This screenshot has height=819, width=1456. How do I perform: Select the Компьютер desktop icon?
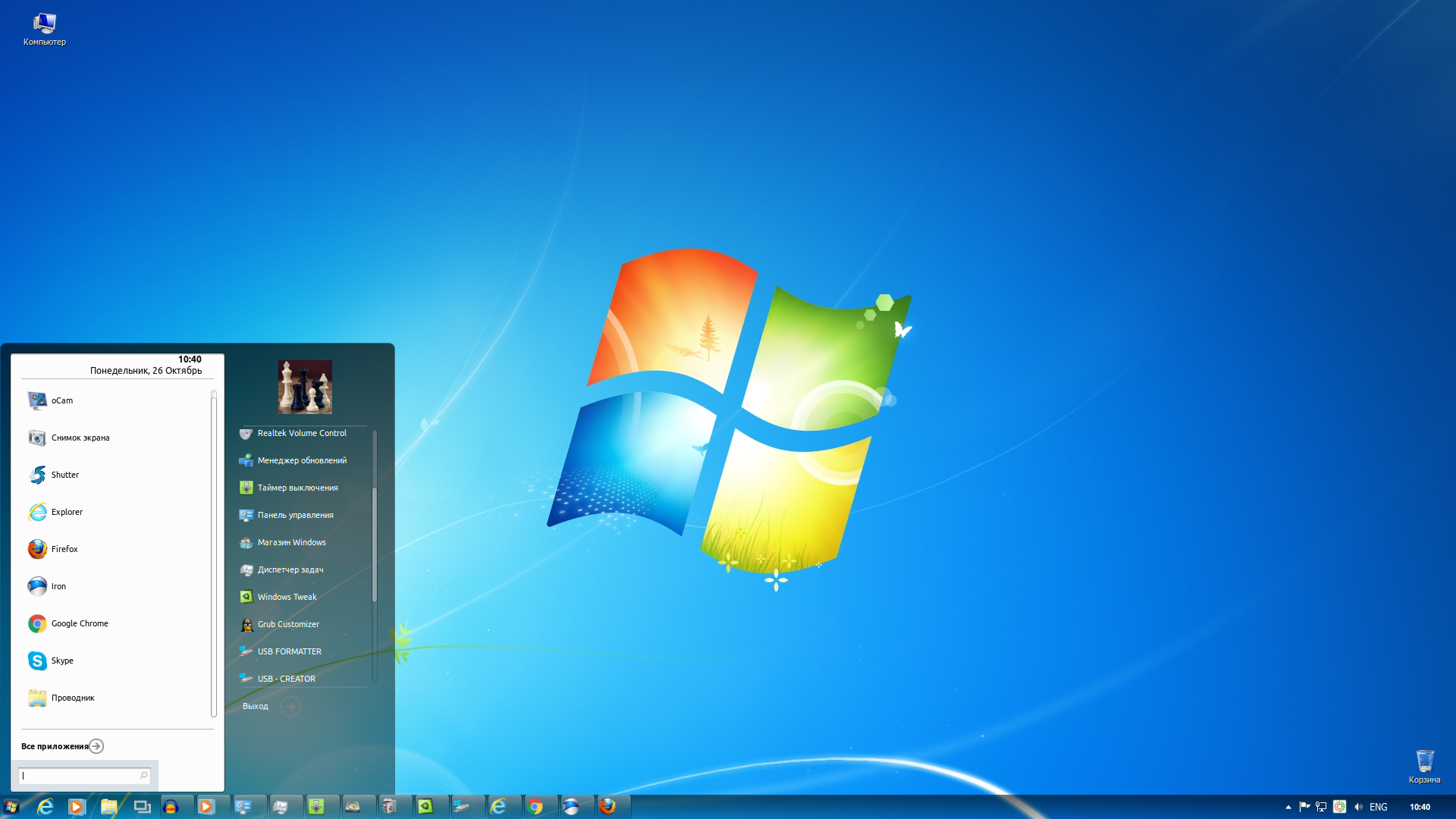[44, 30]
